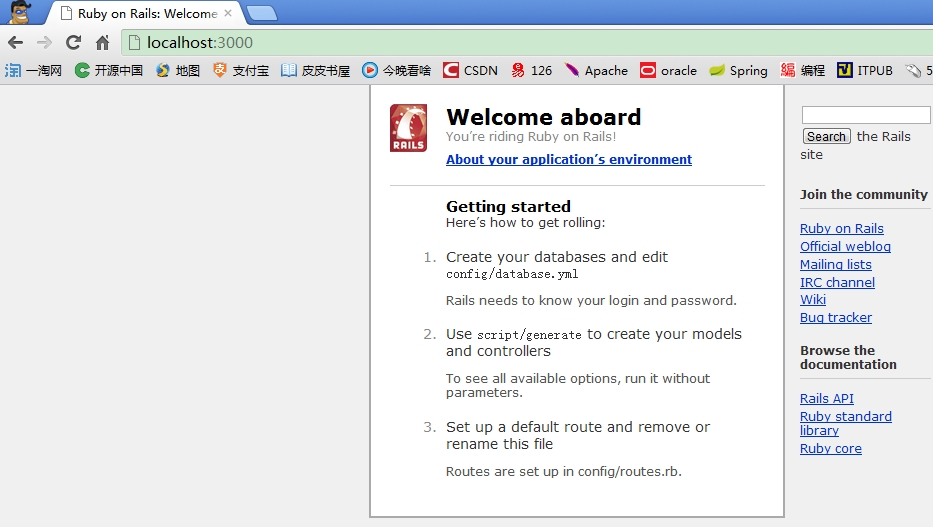Close the Ruby on Rails: Welcome tab
This screenshot has height=527, width=933.
pyautogui.click(x=228, y=13)
